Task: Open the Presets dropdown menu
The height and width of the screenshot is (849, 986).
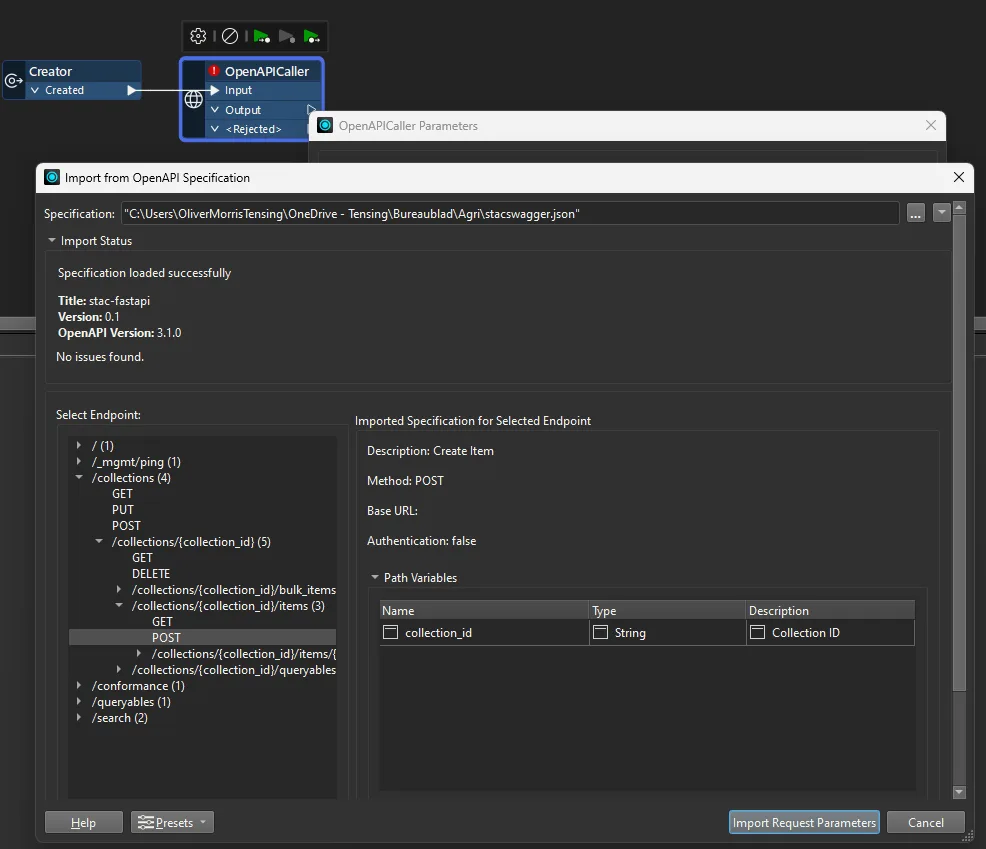Action: pos(173,822)
